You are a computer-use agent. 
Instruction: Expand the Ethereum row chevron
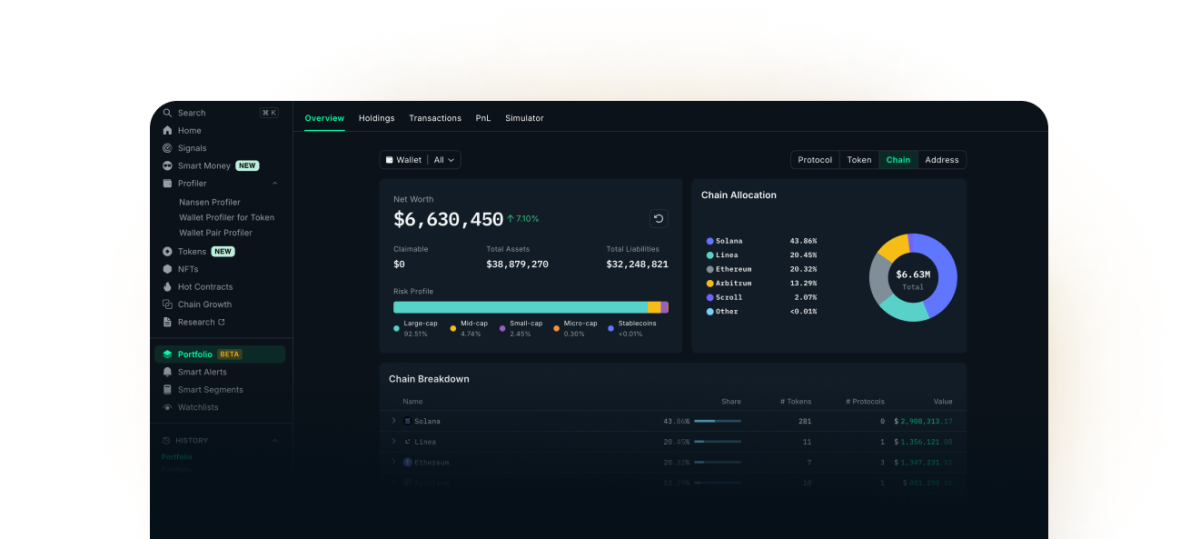(x=394, y=463)
